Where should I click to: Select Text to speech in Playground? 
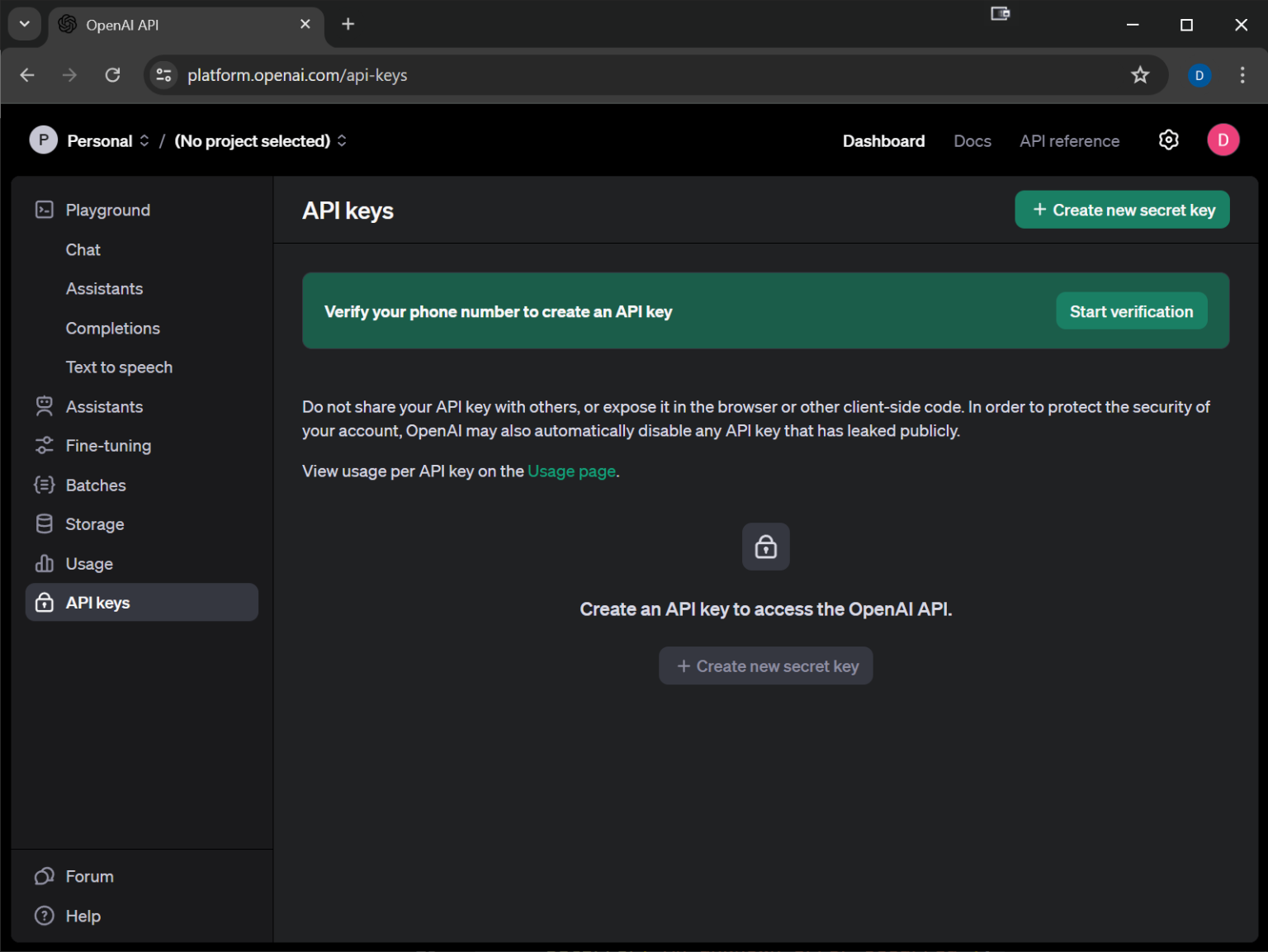119,367
